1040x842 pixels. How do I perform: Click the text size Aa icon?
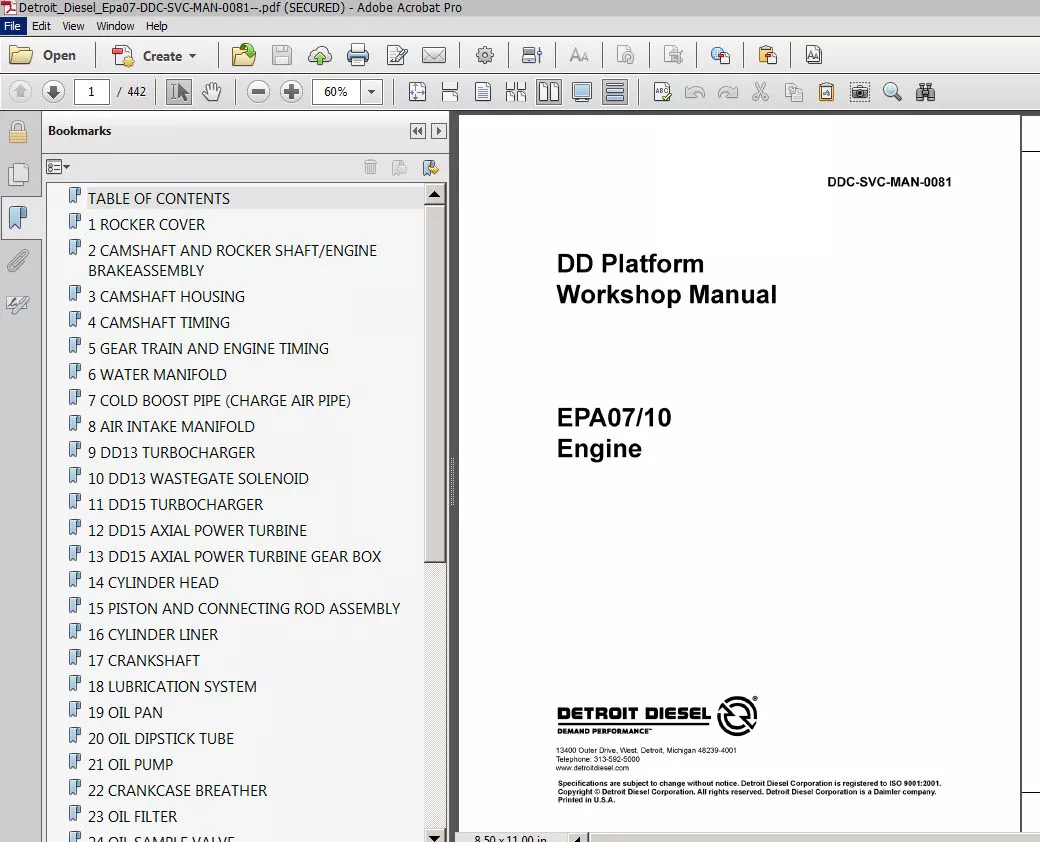578,56
